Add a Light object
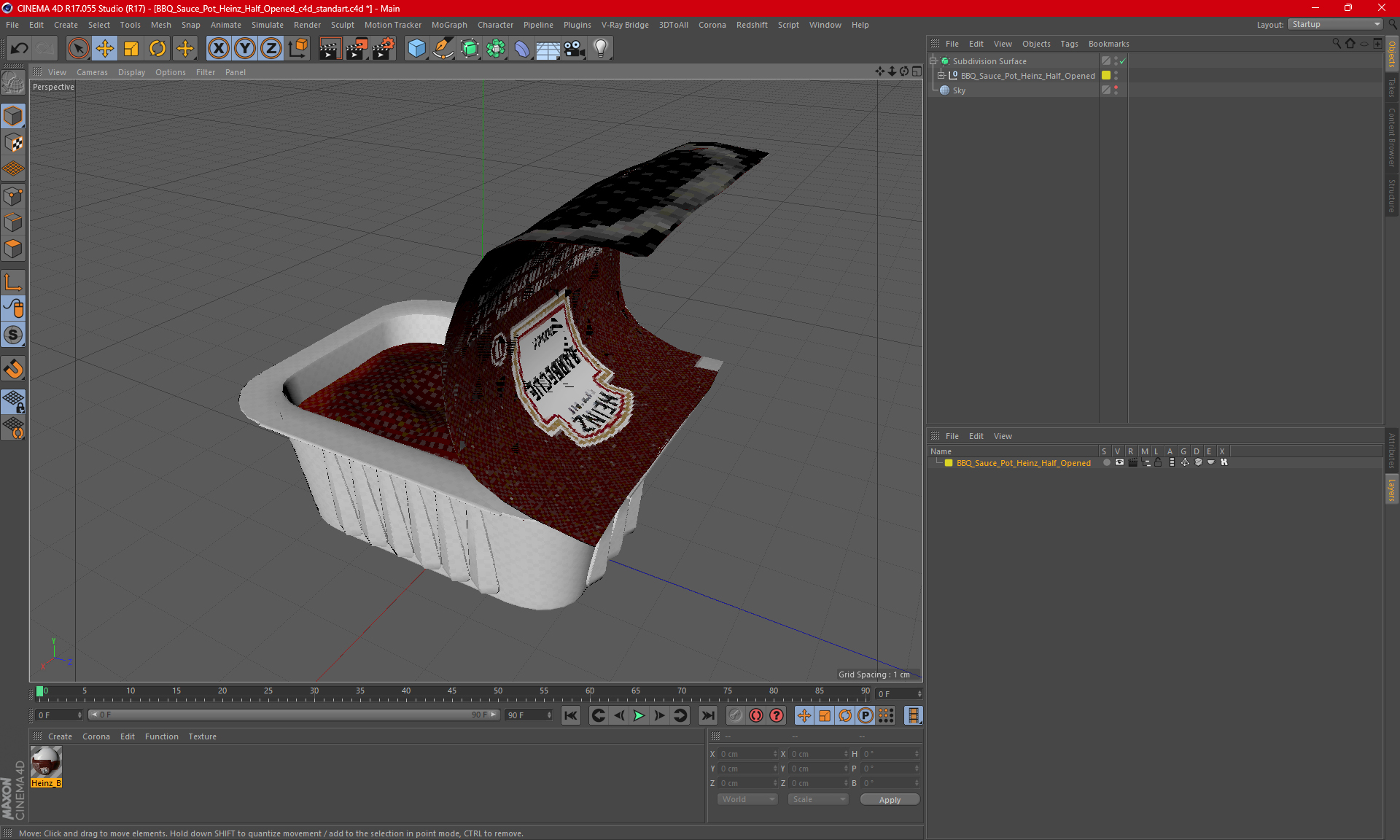 [601, 49]
